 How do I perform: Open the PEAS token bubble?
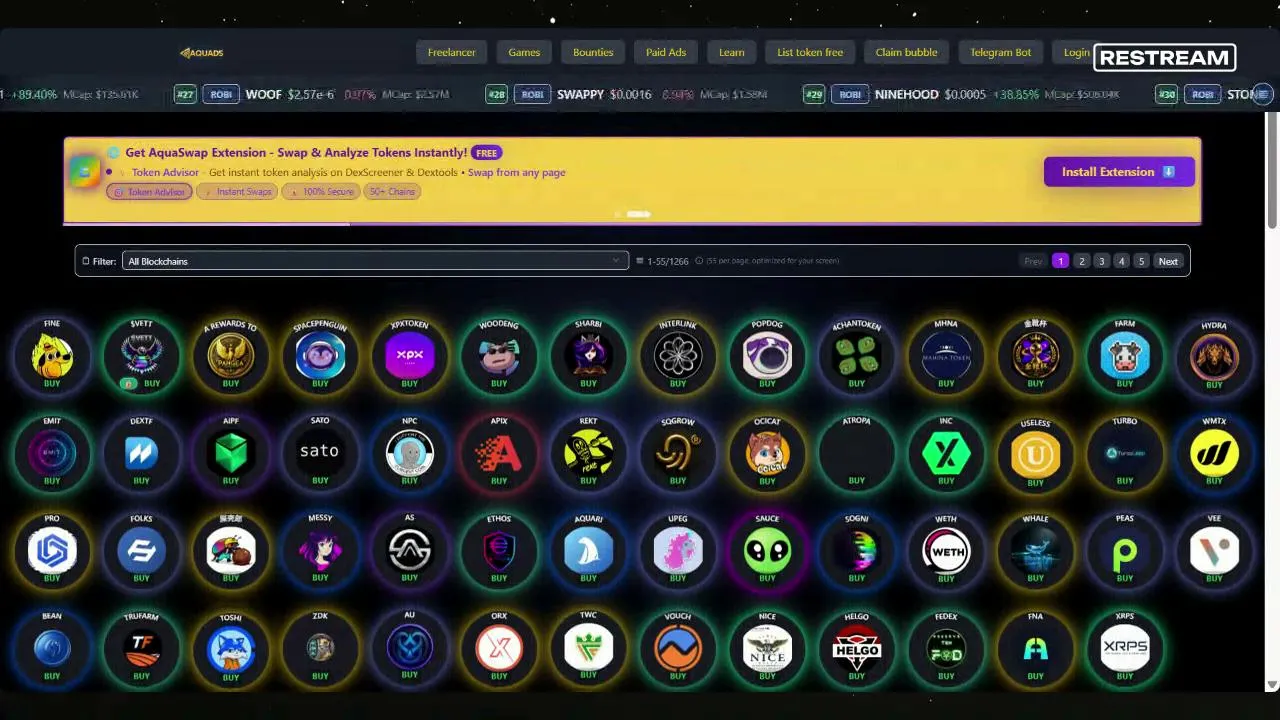coord(1125,550)
